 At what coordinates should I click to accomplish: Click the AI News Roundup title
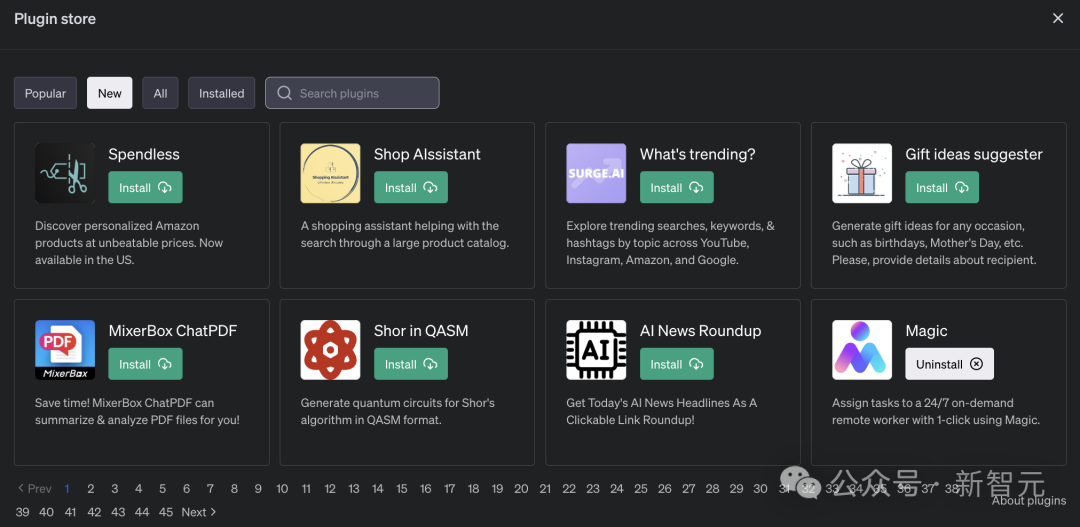(700, 331)
